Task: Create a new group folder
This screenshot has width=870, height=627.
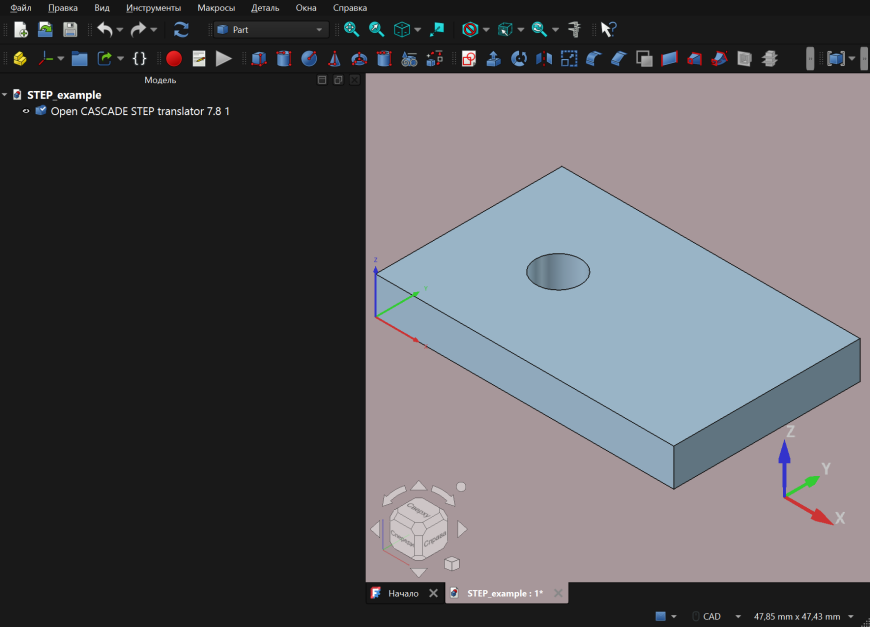Action: point(79,58)
